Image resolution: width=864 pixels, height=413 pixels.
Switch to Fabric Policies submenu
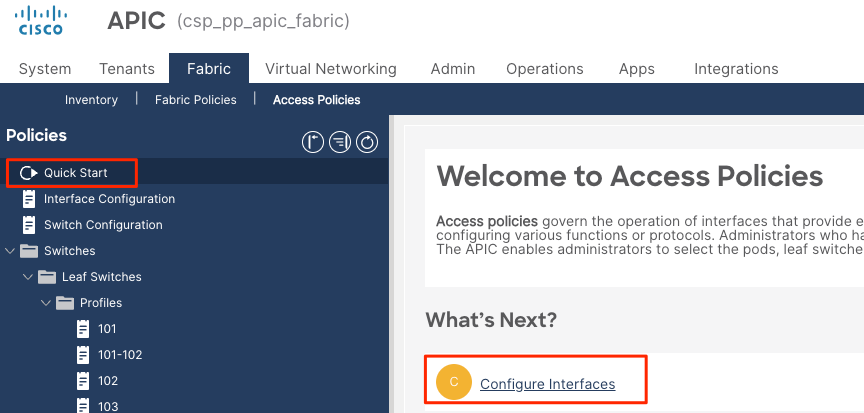(x=196, y=100)
